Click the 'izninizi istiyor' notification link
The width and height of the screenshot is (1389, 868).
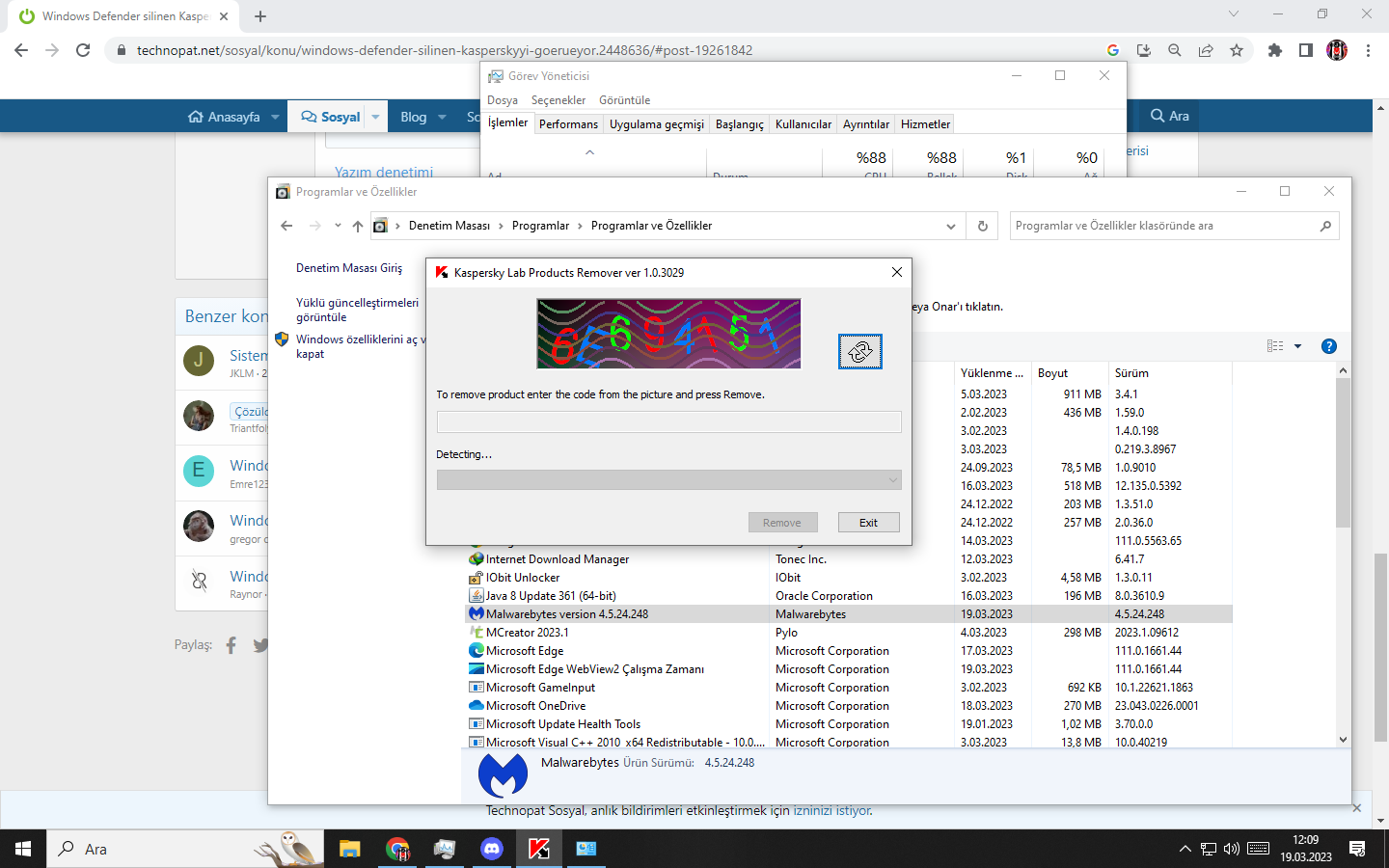coord(831,811)
